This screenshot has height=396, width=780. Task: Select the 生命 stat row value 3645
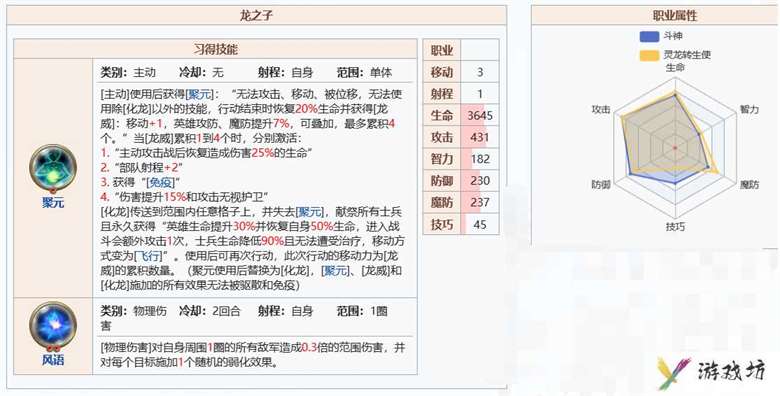[480, 116]
